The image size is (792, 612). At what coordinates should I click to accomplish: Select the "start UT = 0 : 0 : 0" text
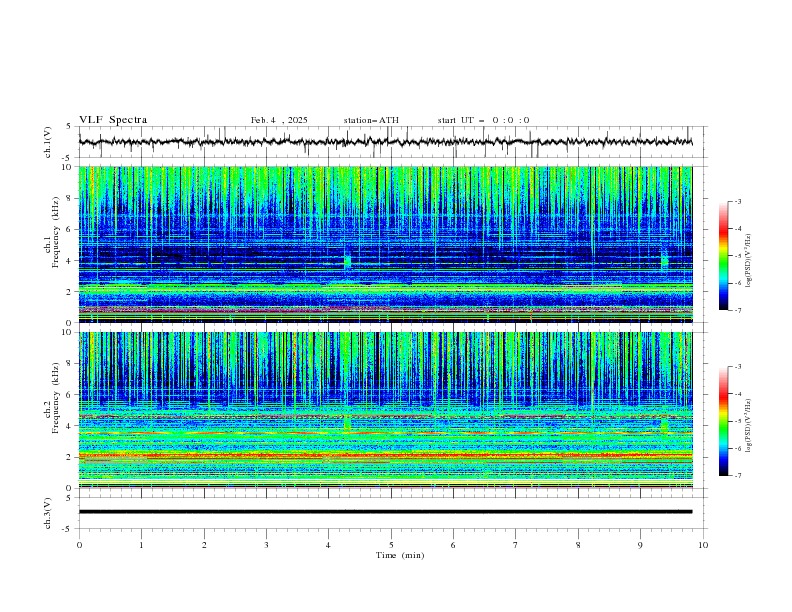click(x=484, y=120)
